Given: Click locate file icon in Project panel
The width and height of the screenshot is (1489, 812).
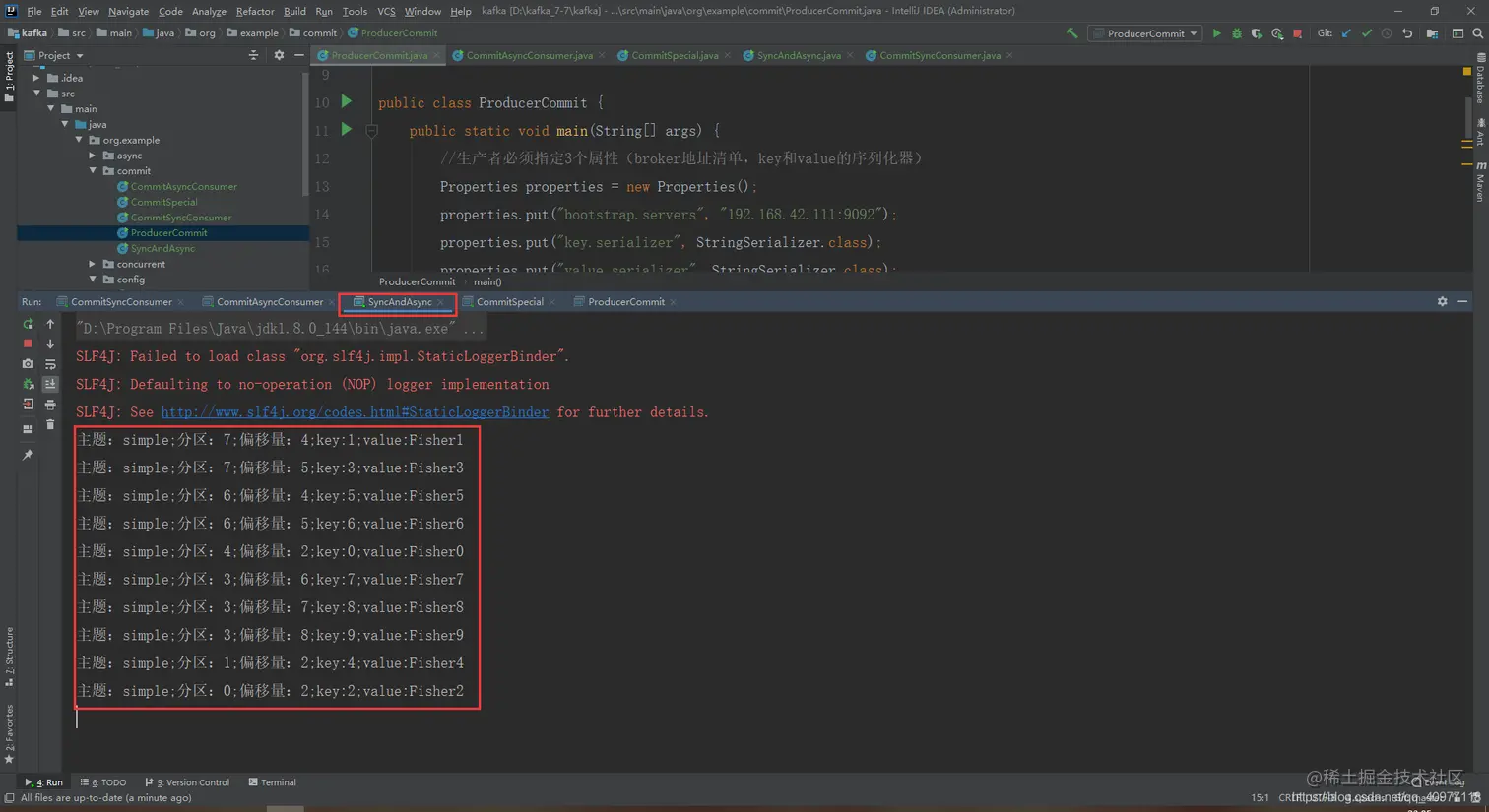Looking at the screenshot, I should click(x=253, y=55).
